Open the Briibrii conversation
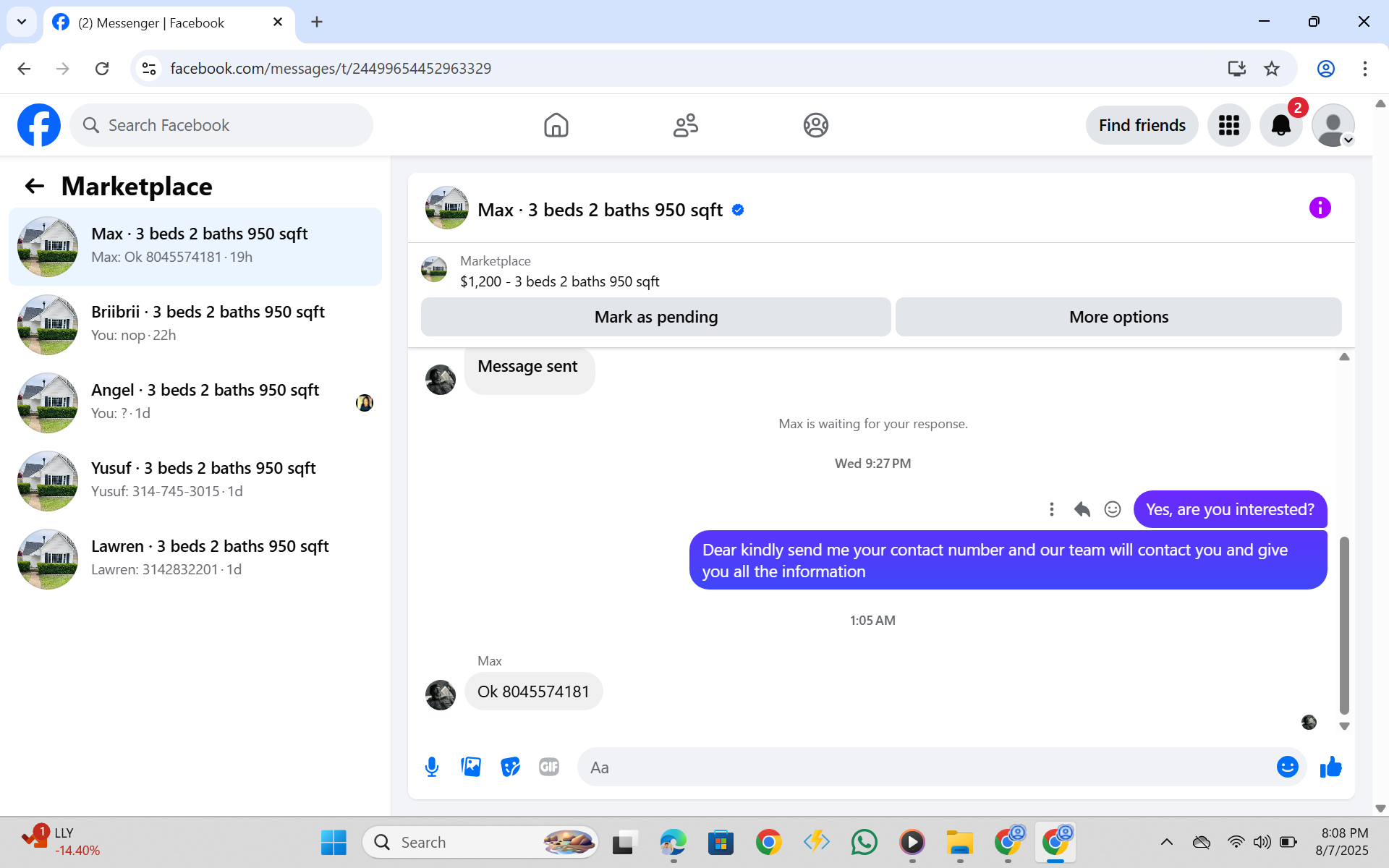1389x868 pixels. [195, 325]
